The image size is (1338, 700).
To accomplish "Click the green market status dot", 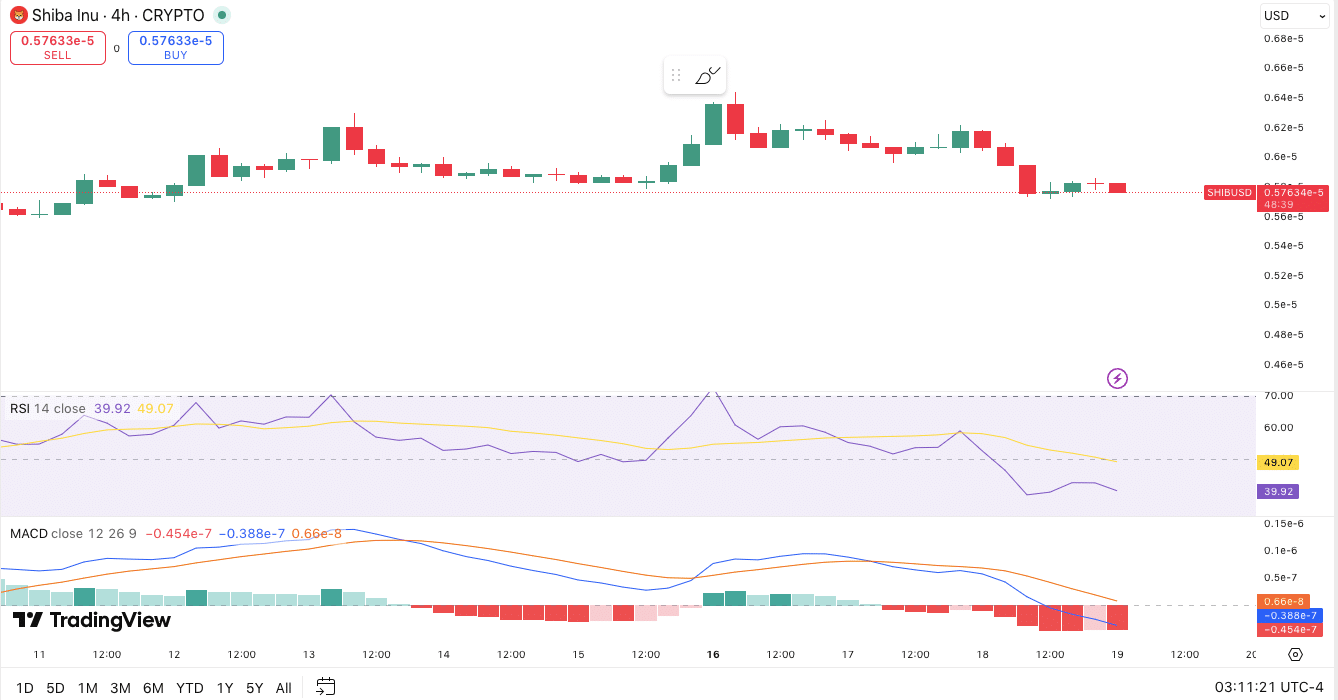I will coord(219,15).
